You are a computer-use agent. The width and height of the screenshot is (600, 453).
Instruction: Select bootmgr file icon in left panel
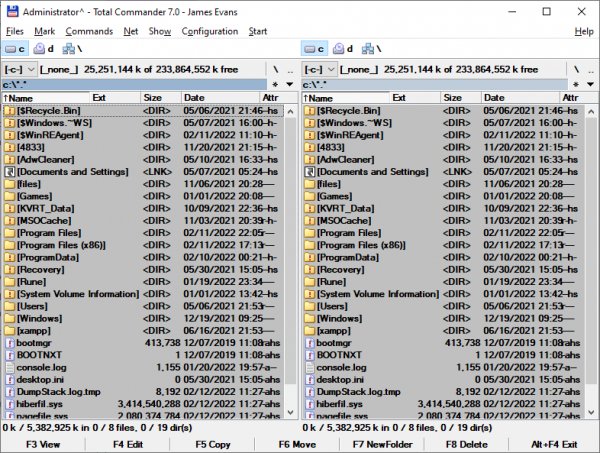click(x=9, y=343)
